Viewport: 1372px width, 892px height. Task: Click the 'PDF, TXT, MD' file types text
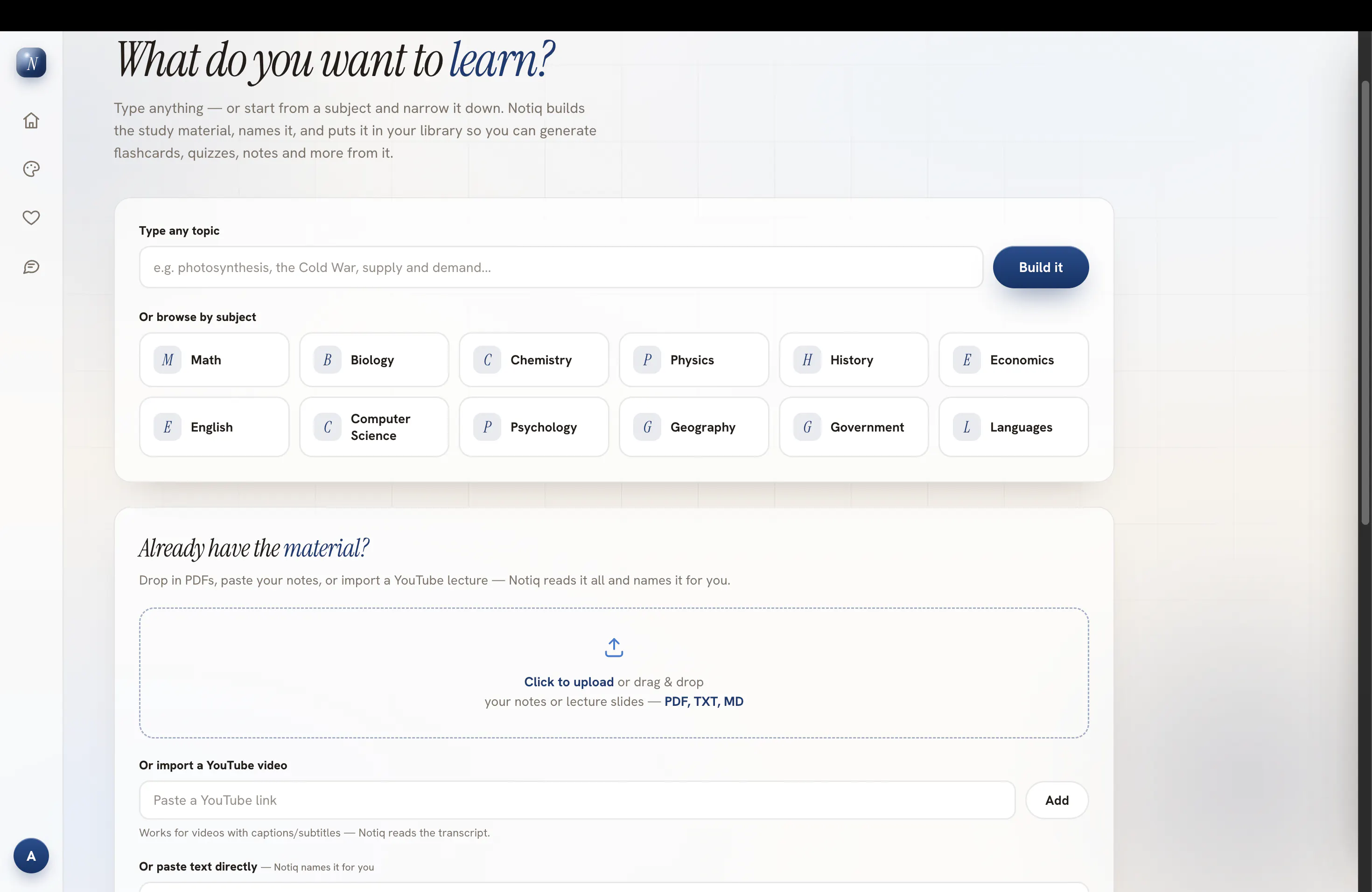(704, 701)
